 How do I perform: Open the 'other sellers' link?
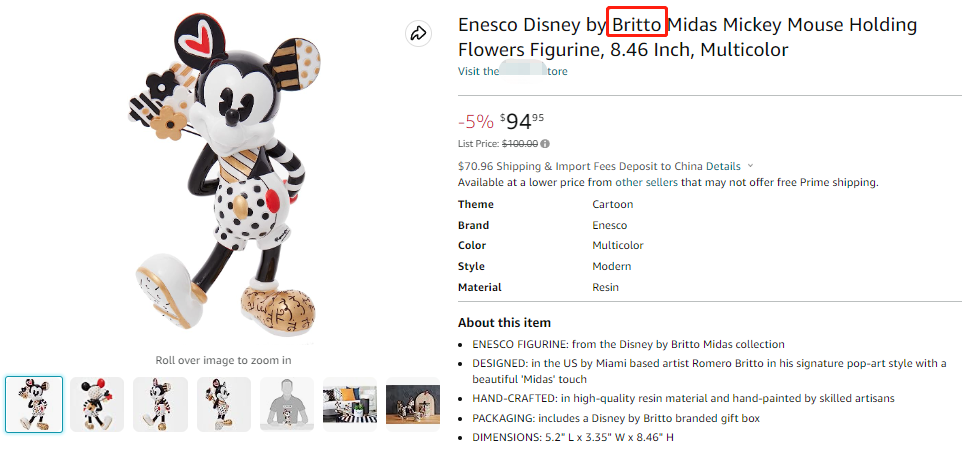(646, 182)
